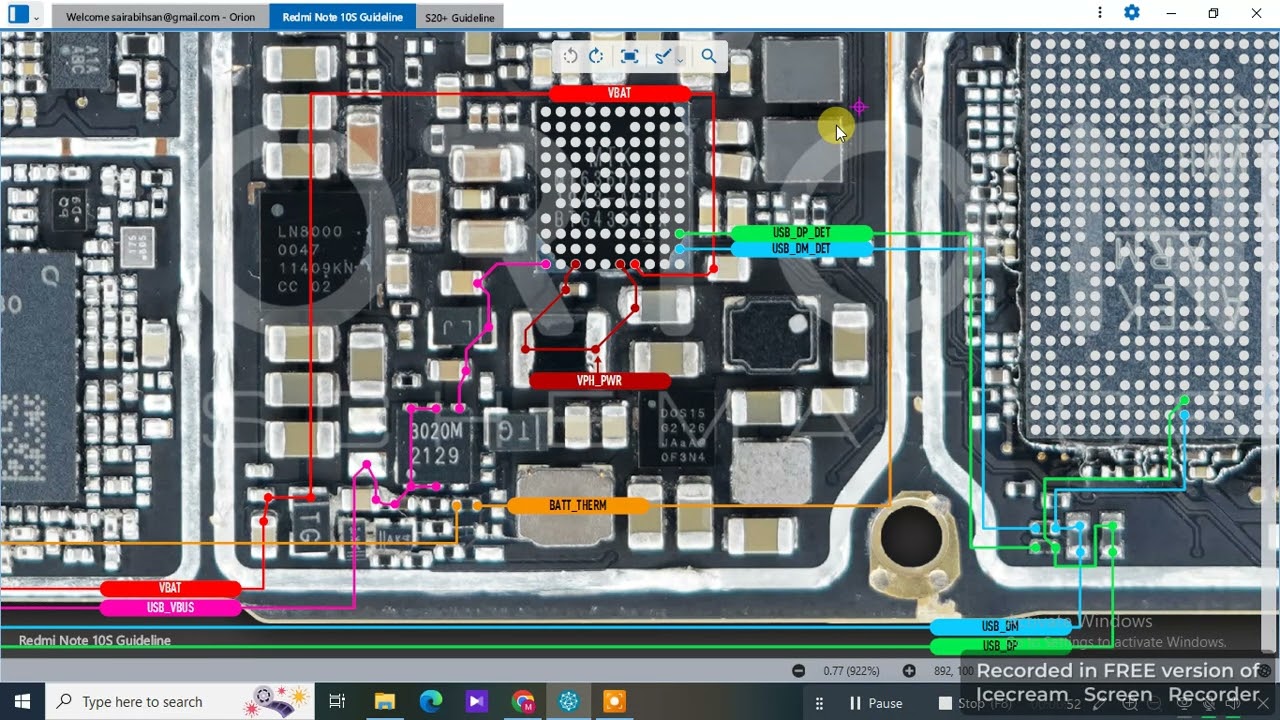
Task: Pause the screen recording
Action: point(875,703)
